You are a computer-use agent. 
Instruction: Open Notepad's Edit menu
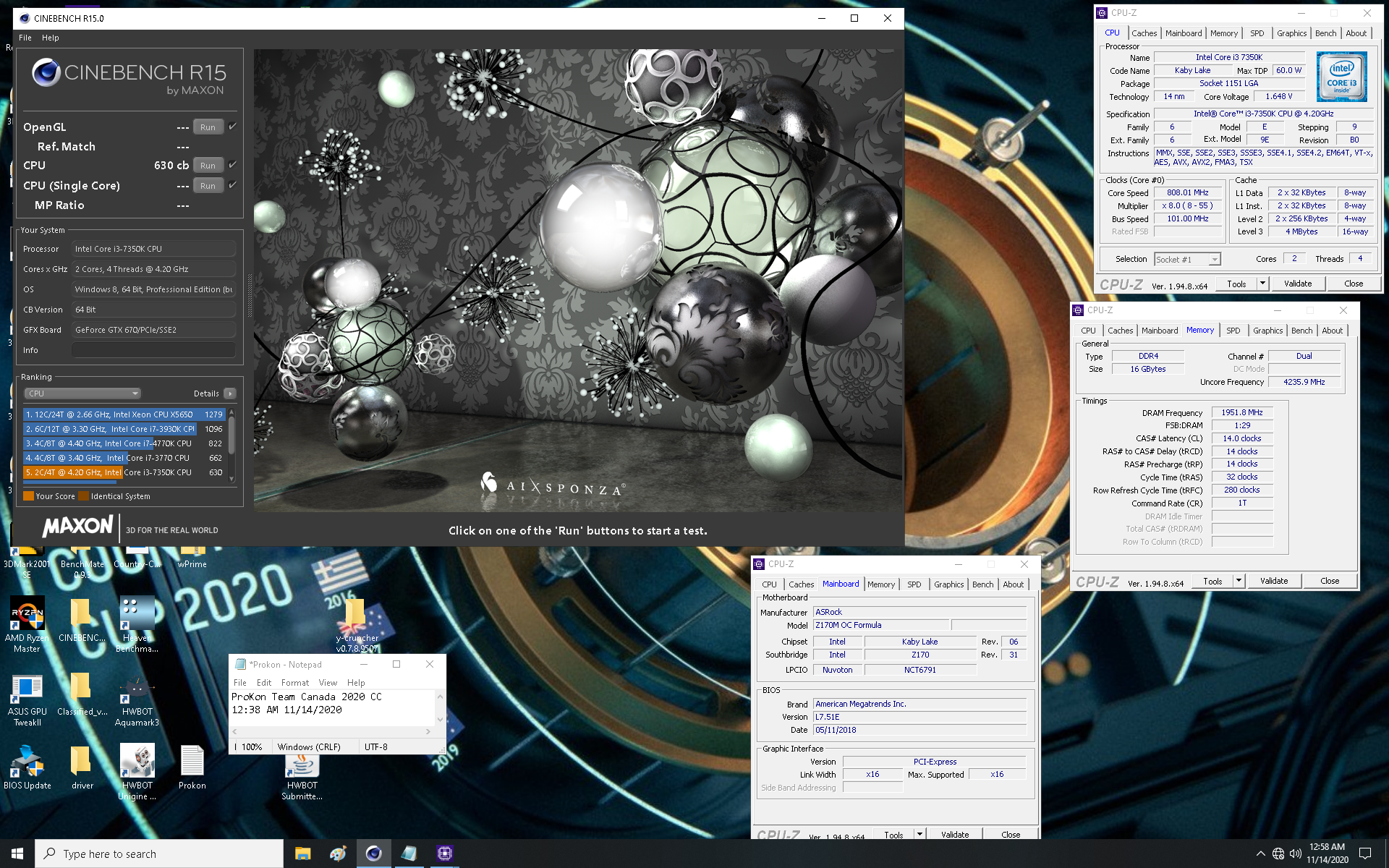point(264,683)
